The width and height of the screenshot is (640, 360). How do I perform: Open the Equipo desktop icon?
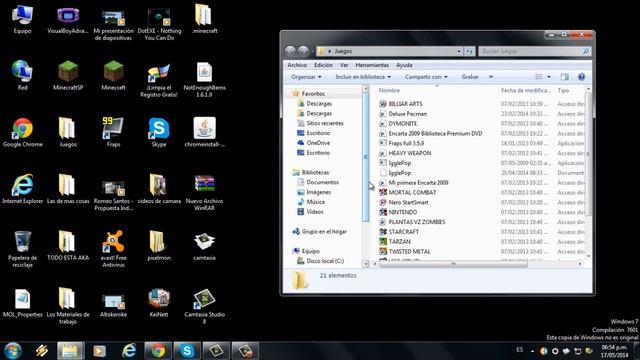coord(22,19)
